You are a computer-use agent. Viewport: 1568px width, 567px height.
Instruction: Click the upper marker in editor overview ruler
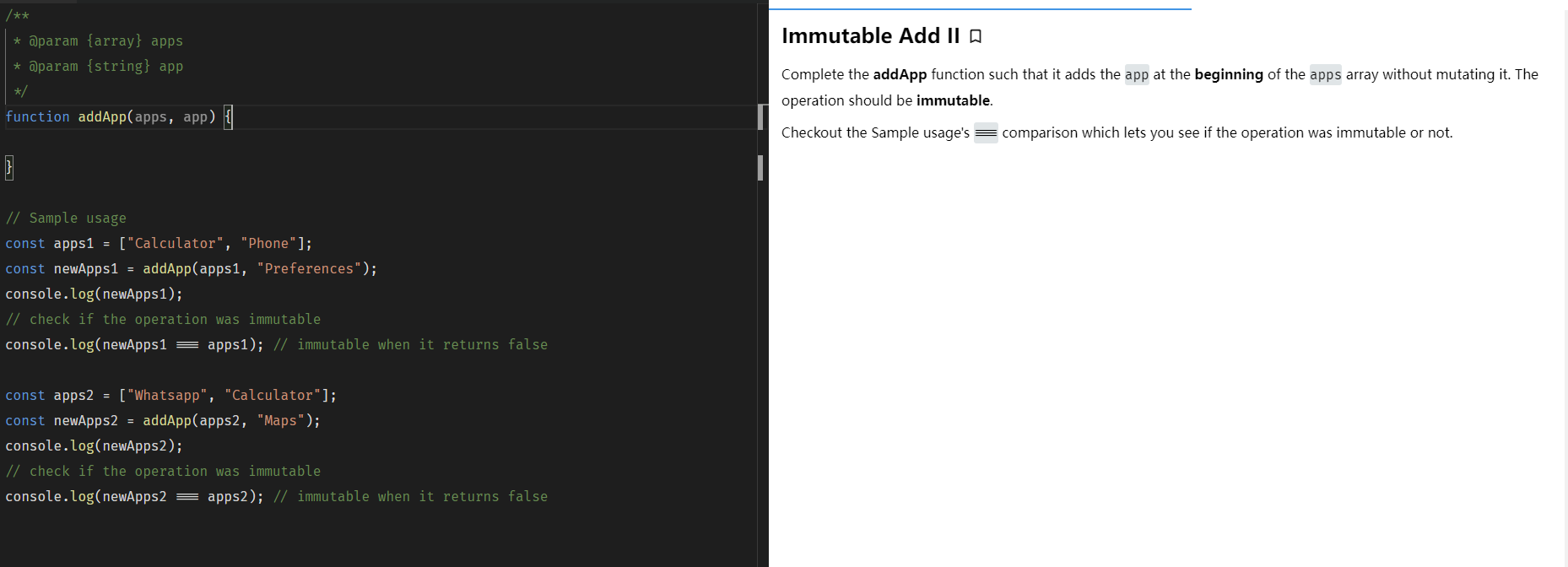click(x=760, y=116)
